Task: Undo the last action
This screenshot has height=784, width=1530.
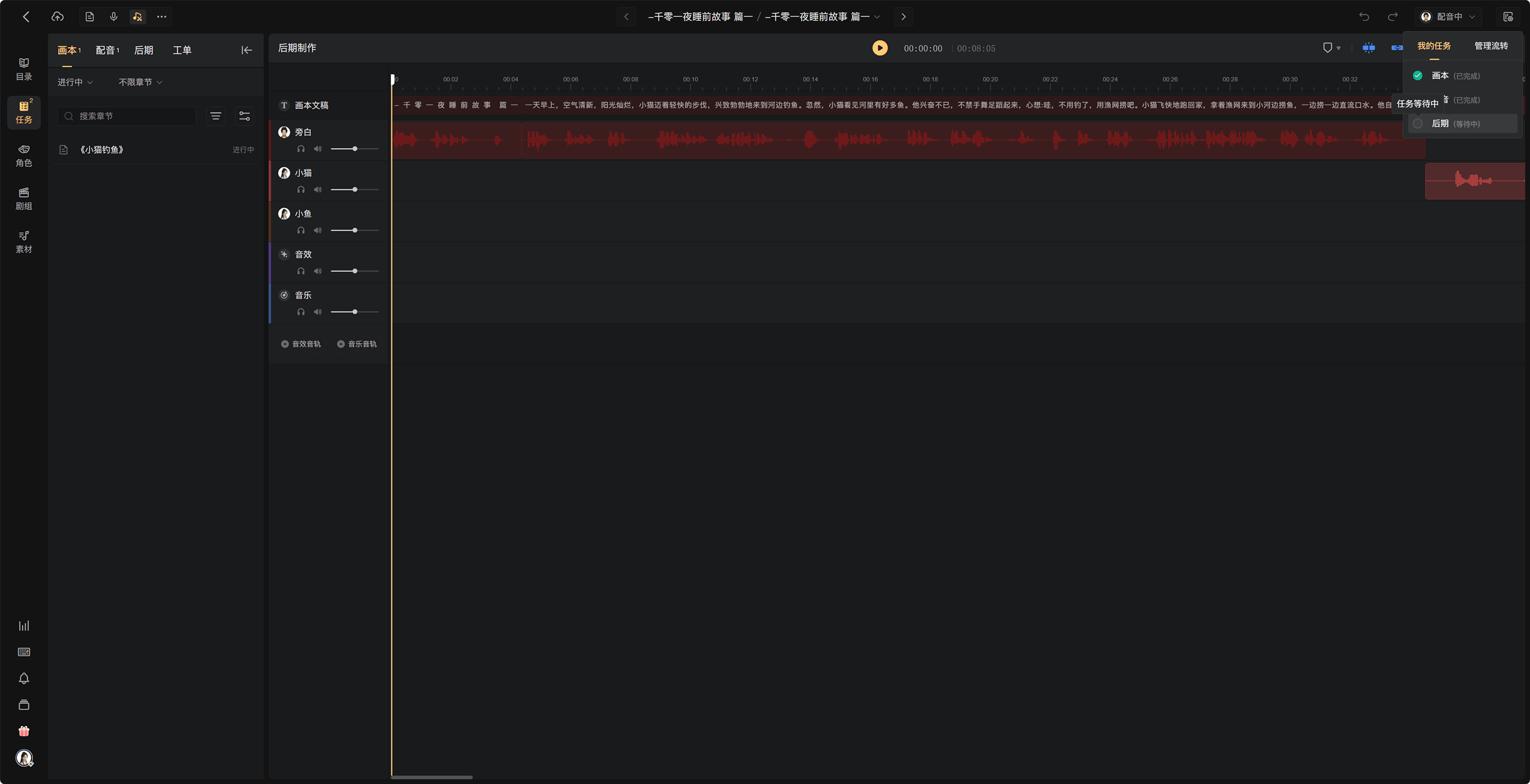Action: 1364,16
